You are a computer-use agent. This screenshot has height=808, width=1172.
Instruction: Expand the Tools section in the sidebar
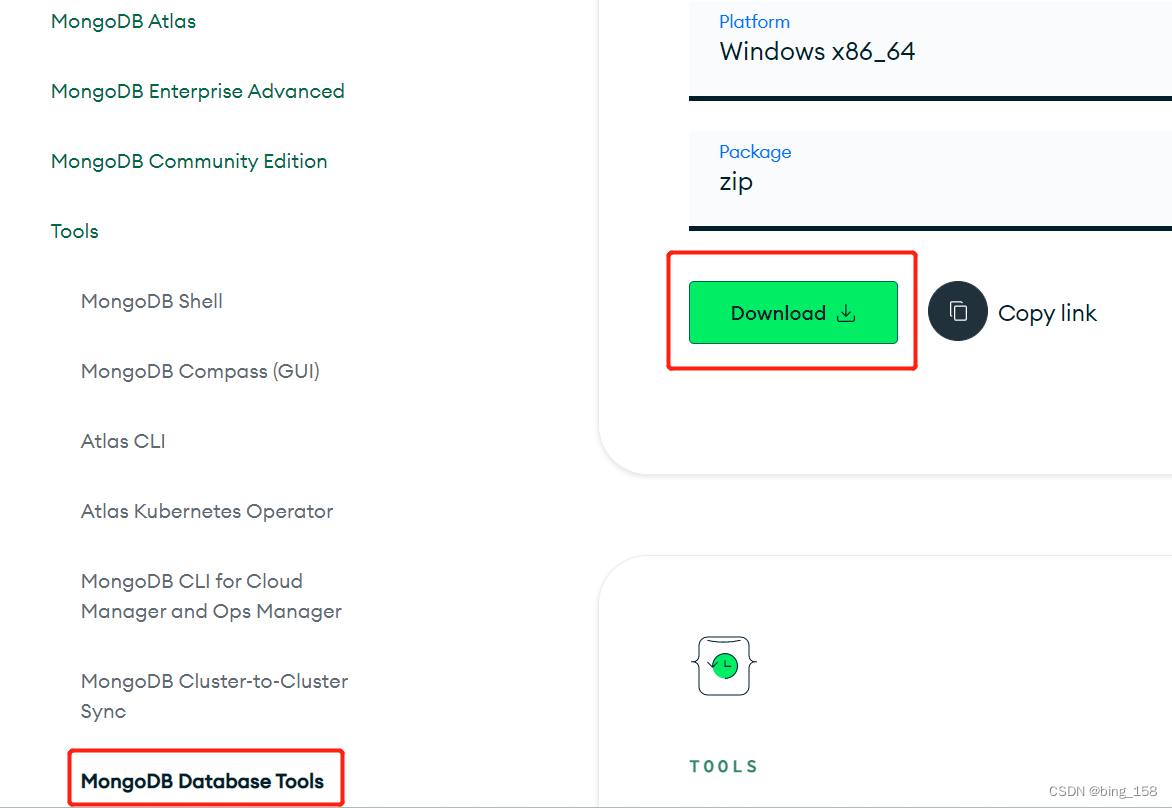click(x=74, y=231)
